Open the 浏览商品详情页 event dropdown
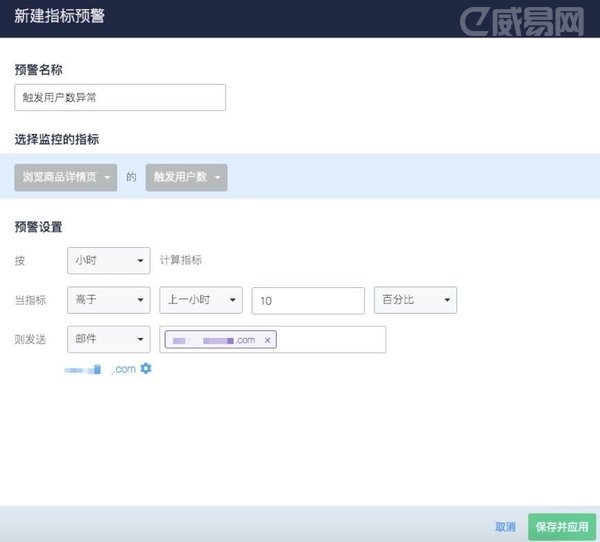 (66, 177)
